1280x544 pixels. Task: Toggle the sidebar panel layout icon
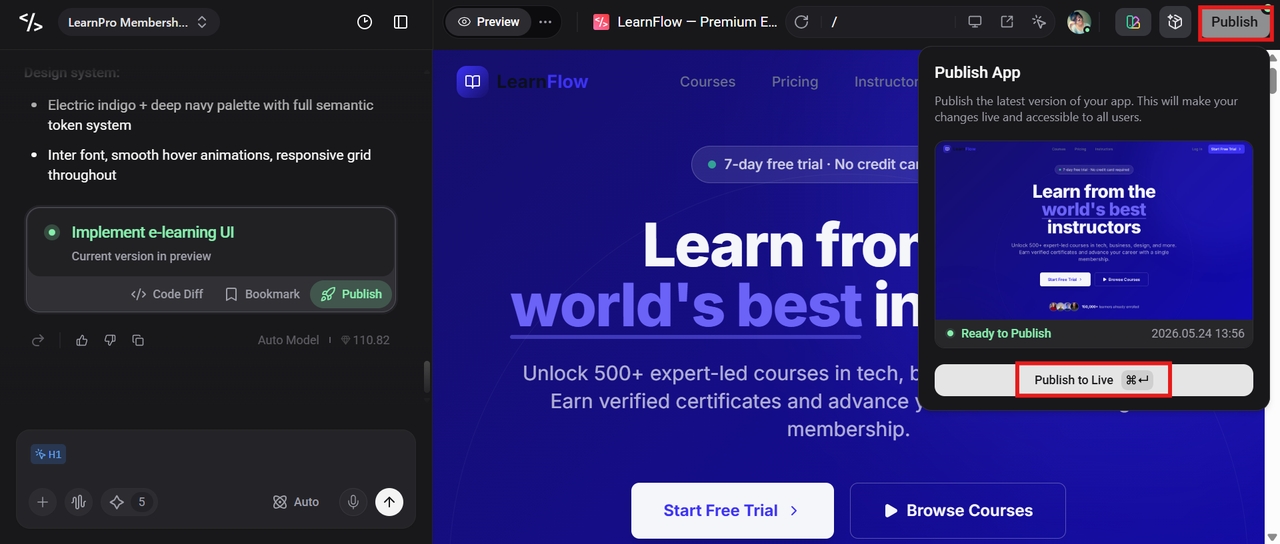(401, 22)
